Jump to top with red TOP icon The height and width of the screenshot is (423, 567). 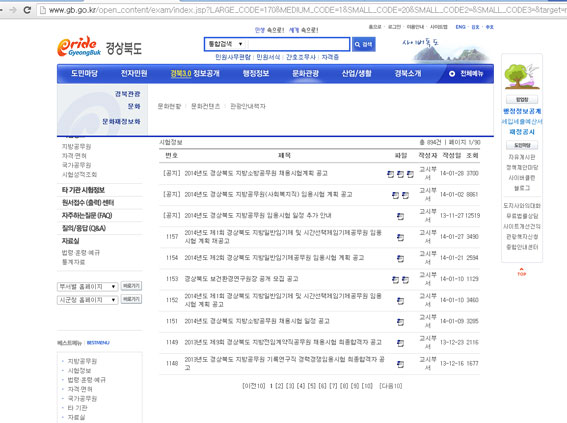[x=521, y=272]
